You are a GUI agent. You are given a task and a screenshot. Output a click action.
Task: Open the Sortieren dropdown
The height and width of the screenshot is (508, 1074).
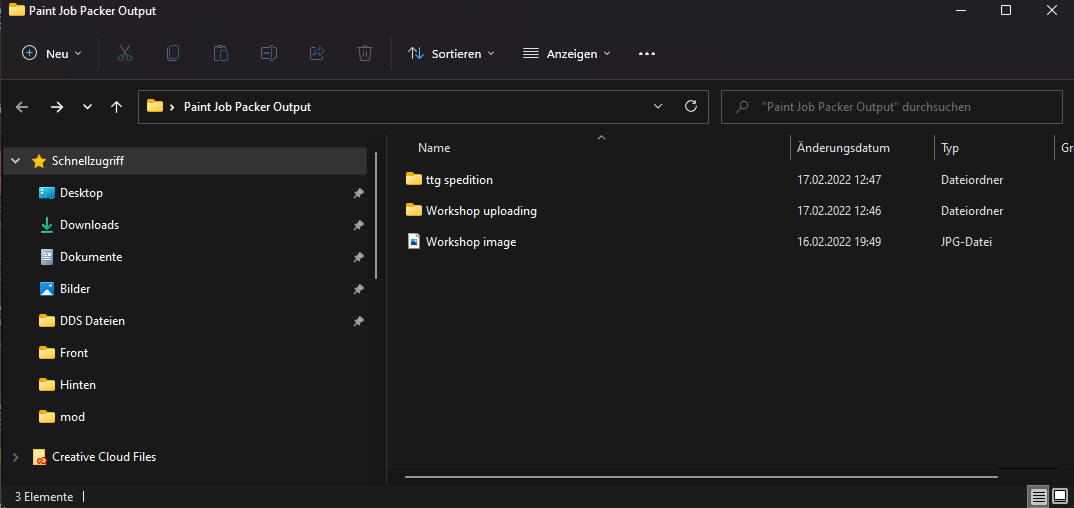pyautogui.click(x=451, y=53)
